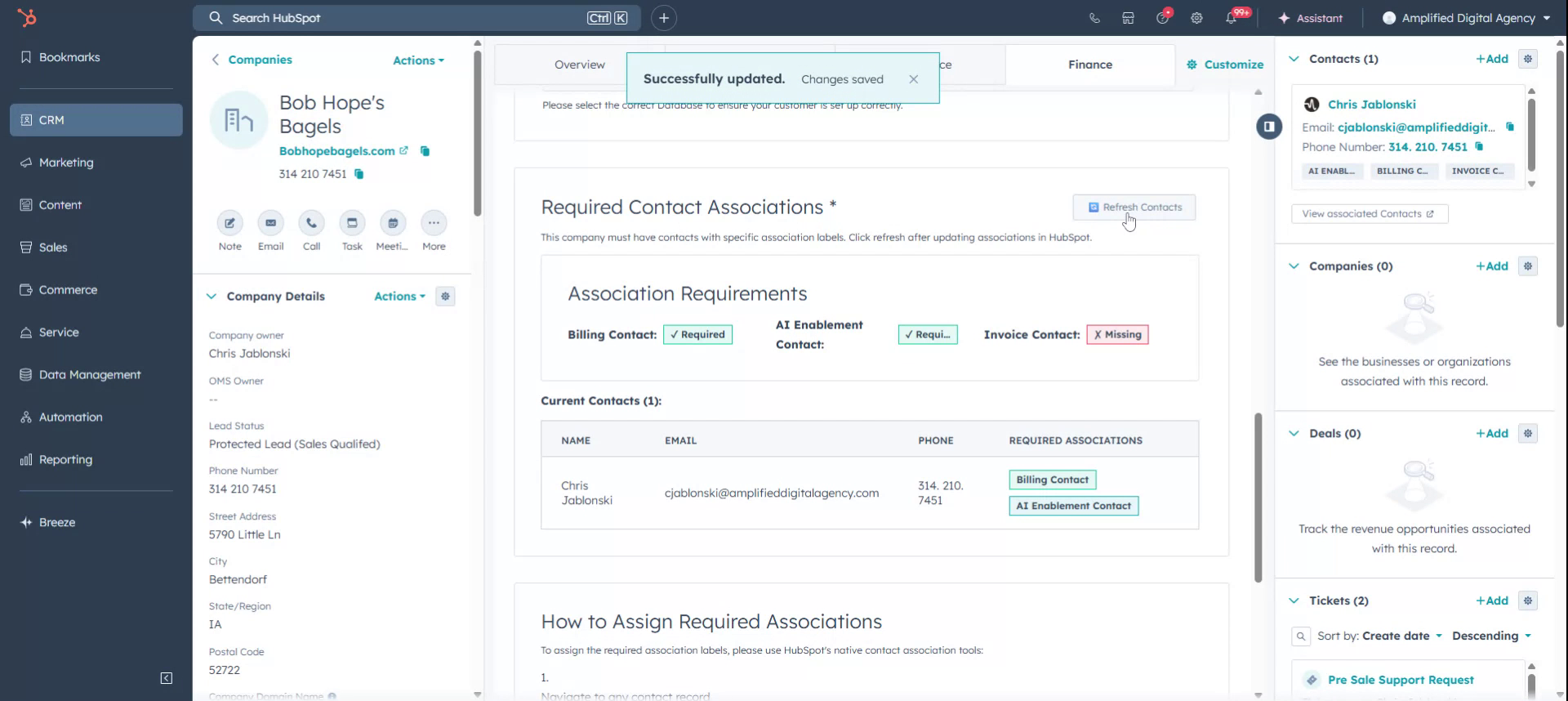Click the Email action icon
The image size is (1568, 701).
(x=270, y=223)
